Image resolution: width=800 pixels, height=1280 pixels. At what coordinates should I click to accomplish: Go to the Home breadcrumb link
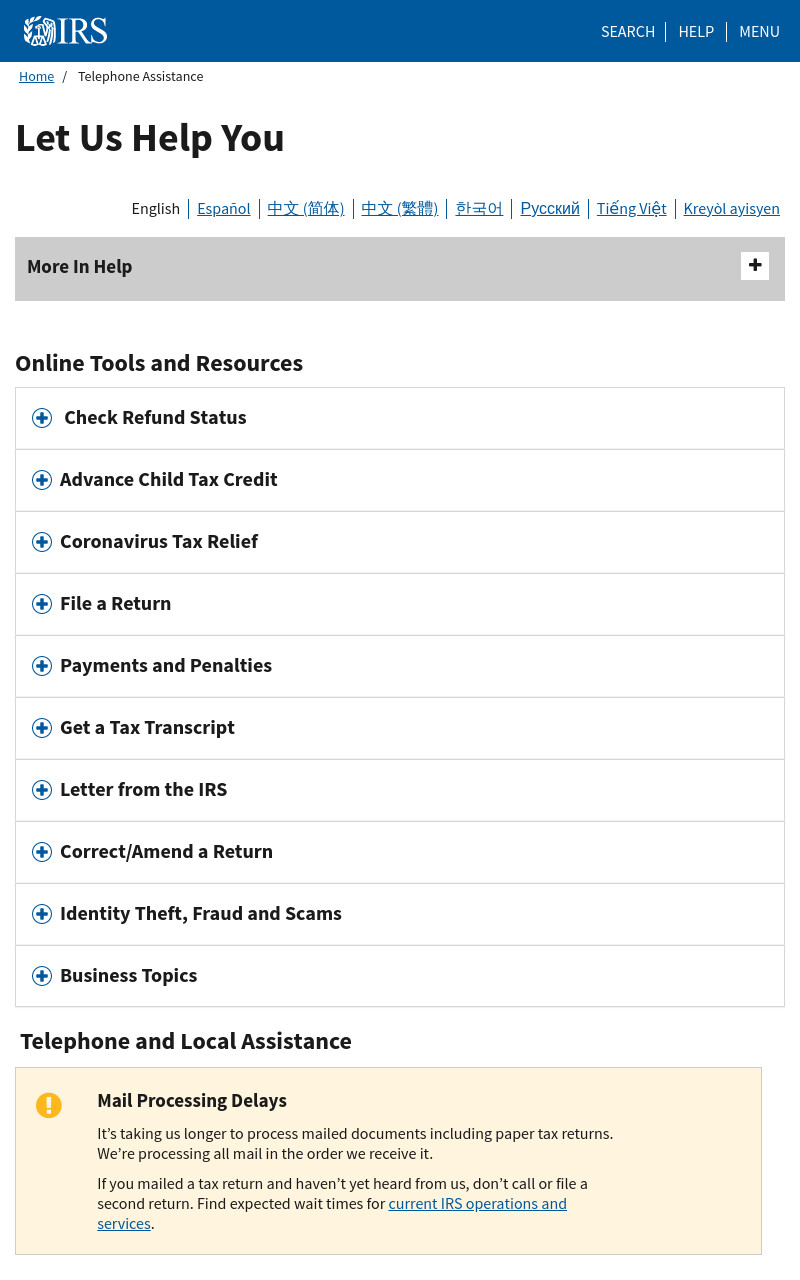tap(36, 77)
